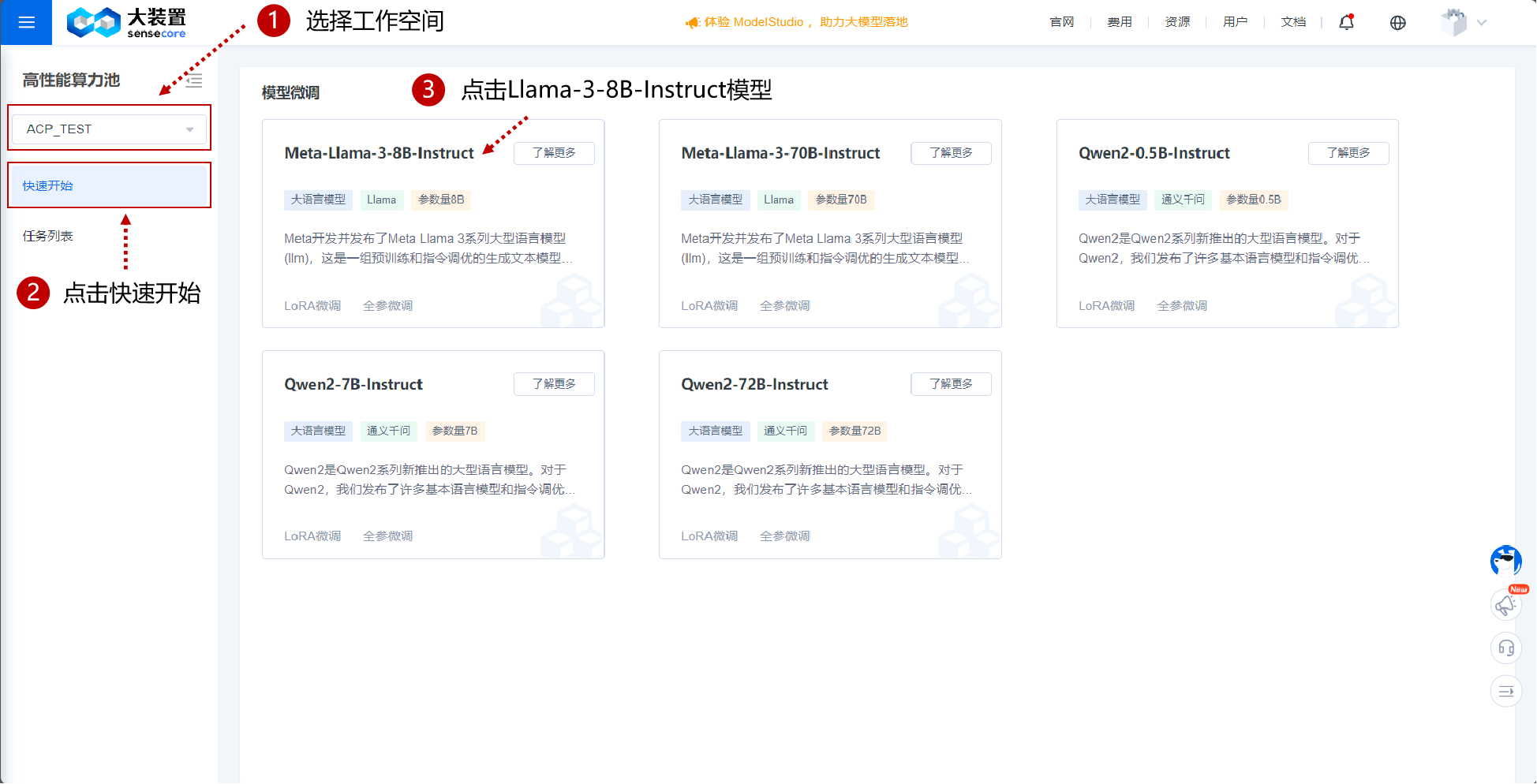Collapse the floating toolbar arrow icon
This screenshot has width=1537, height=784.
coord(1505,692)
